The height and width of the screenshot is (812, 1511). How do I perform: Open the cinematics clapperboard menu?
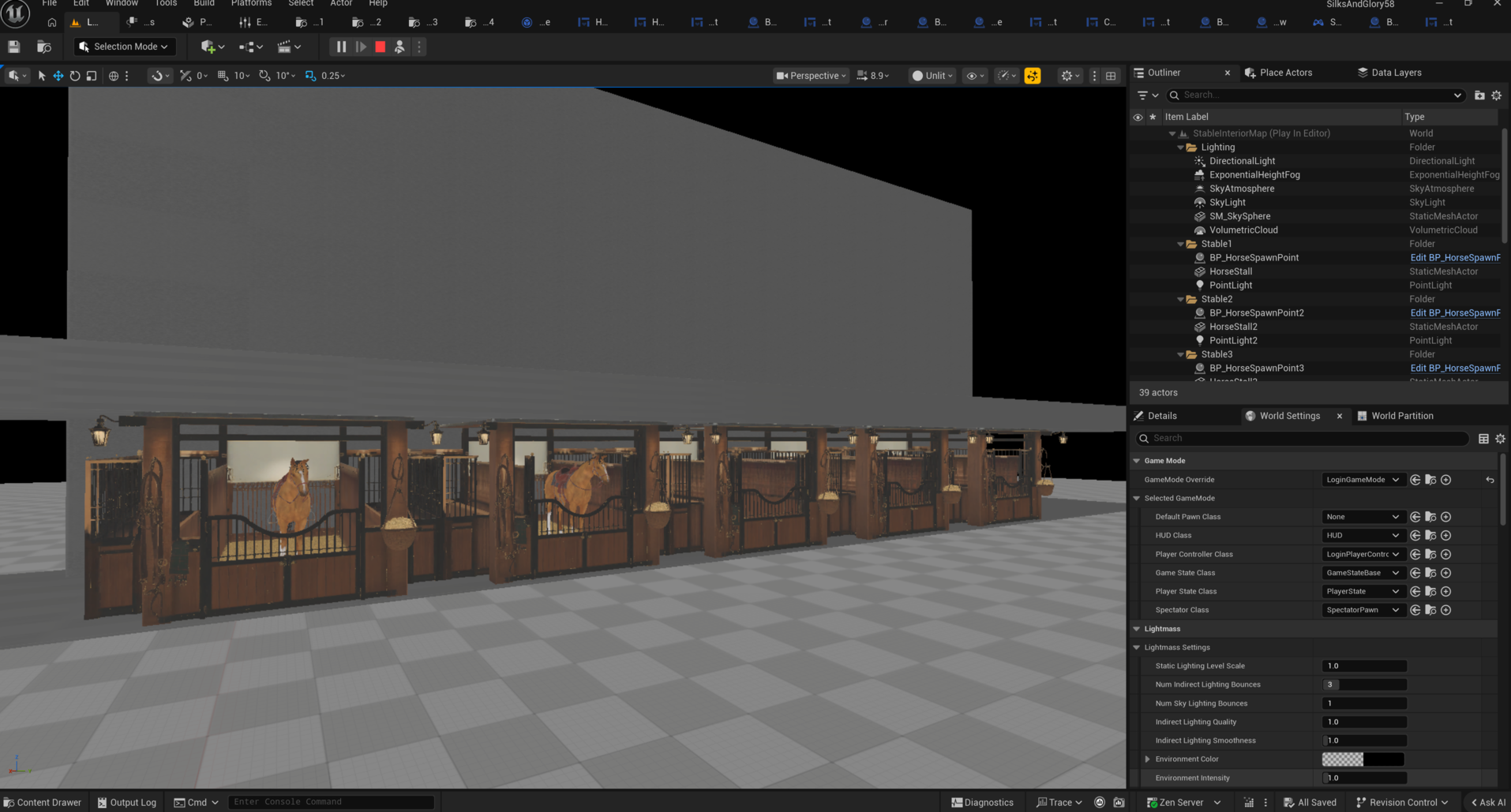[288, 47]
